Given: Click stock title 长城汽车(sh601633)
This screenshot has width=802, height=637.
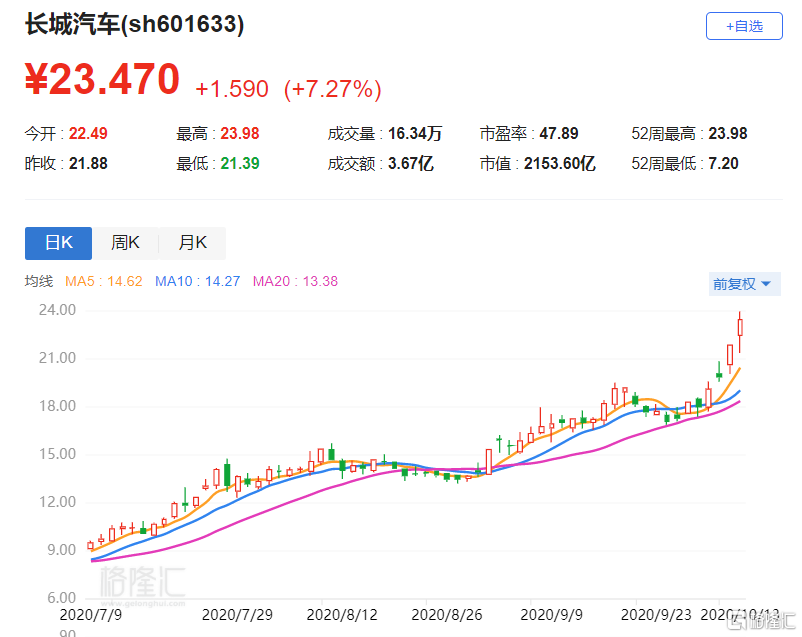Looking at the screenshot, I should tap(135, 24).
